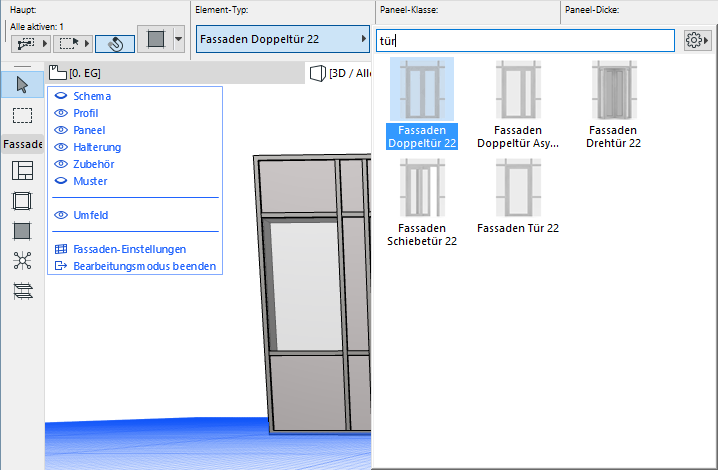The width and height of the screenshot is (718, 470).
Task: Select the Schema label in edit panel
Action: pyautogui.click(x=92, y=96)
